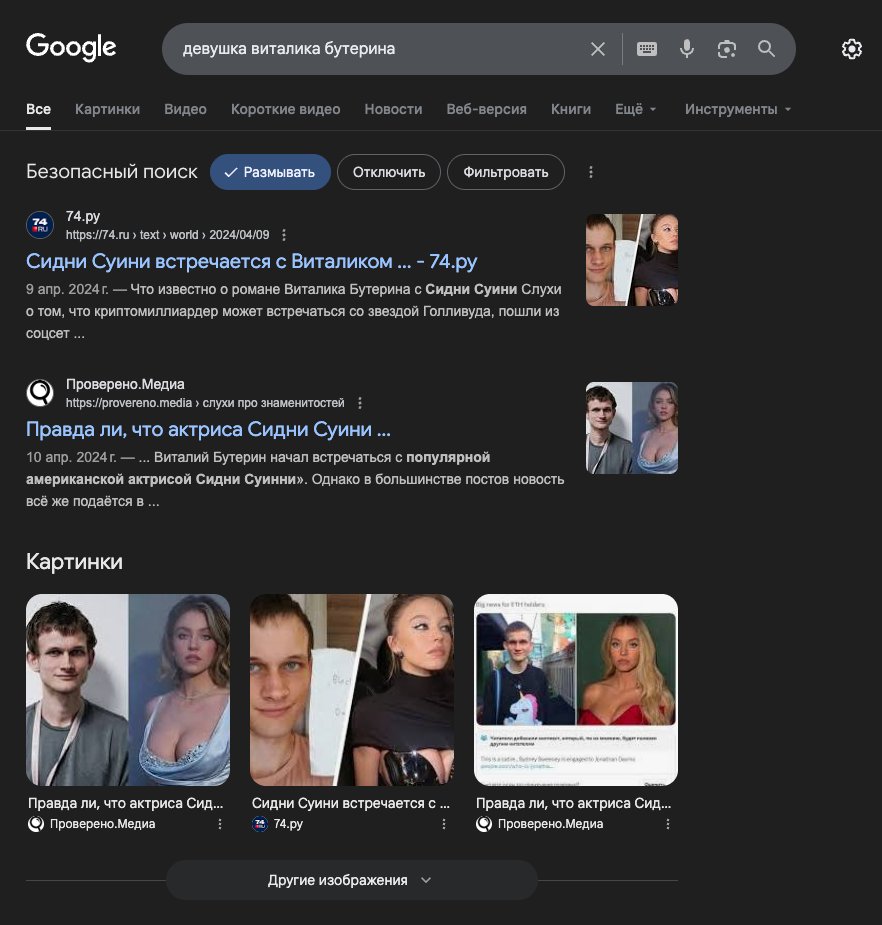882x925 pixels.
Task: Click the https://provereno.media breadcrumb URL
Action: [x=205, y=403]
